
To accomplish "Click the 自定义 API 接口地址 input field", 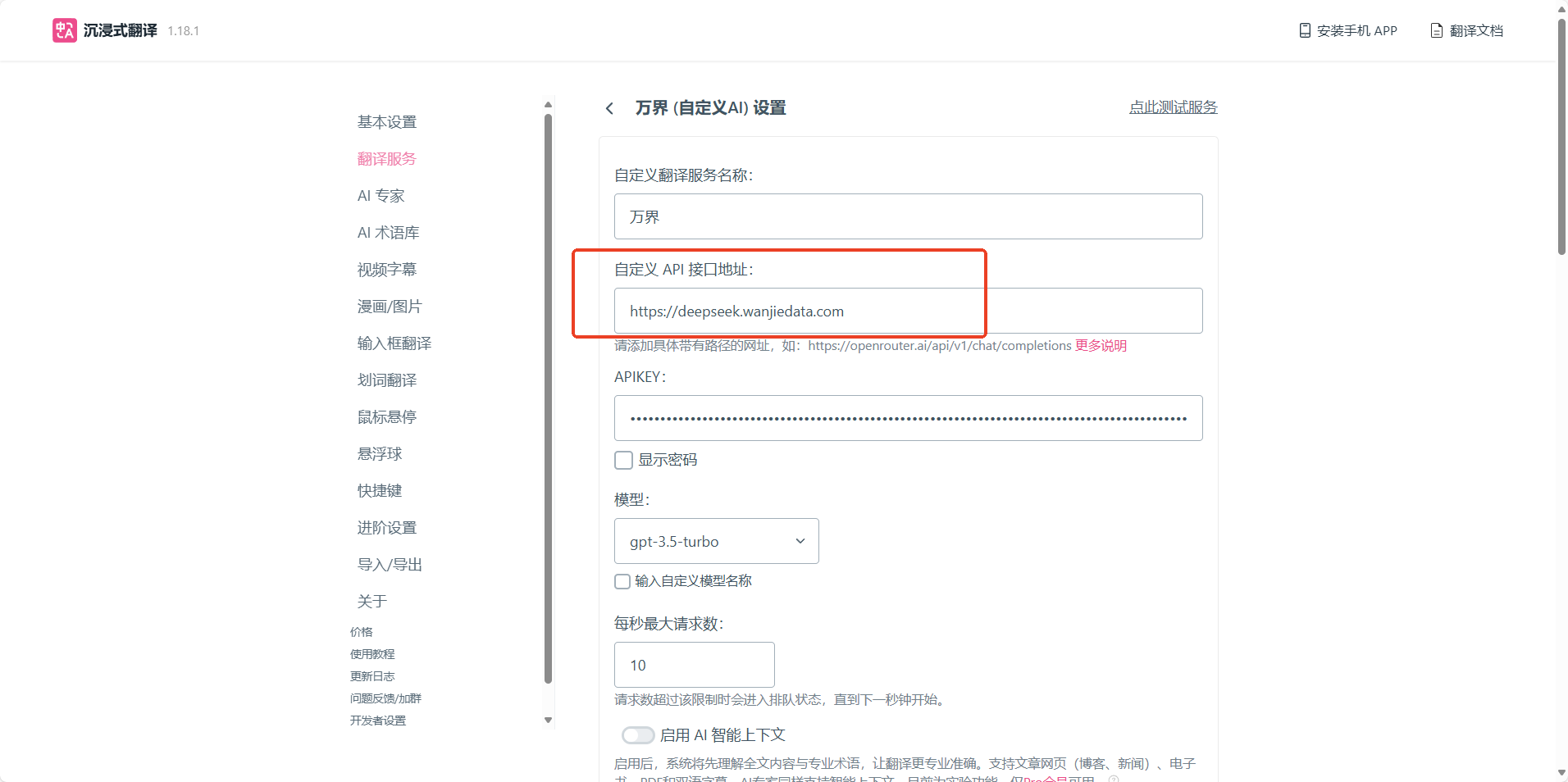I will point(908,311).
